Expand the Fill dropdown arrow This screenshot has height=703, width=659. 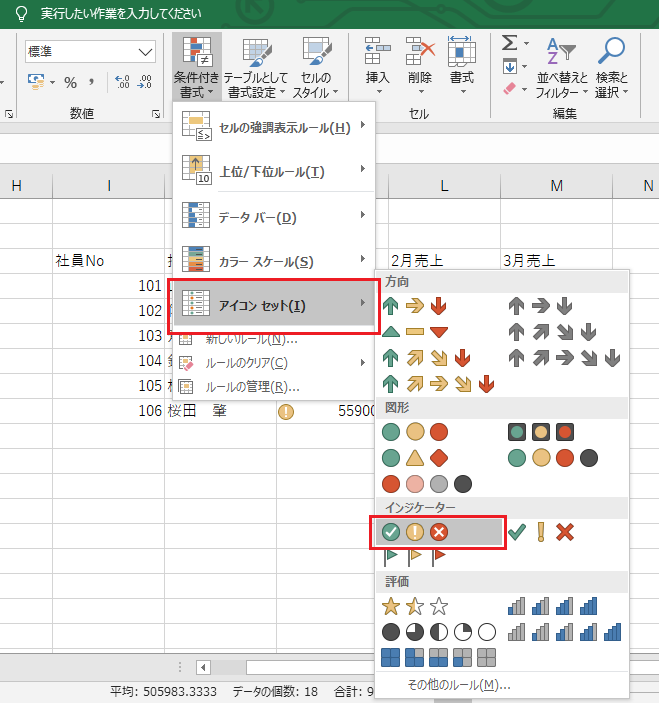(x=525, y=67)
